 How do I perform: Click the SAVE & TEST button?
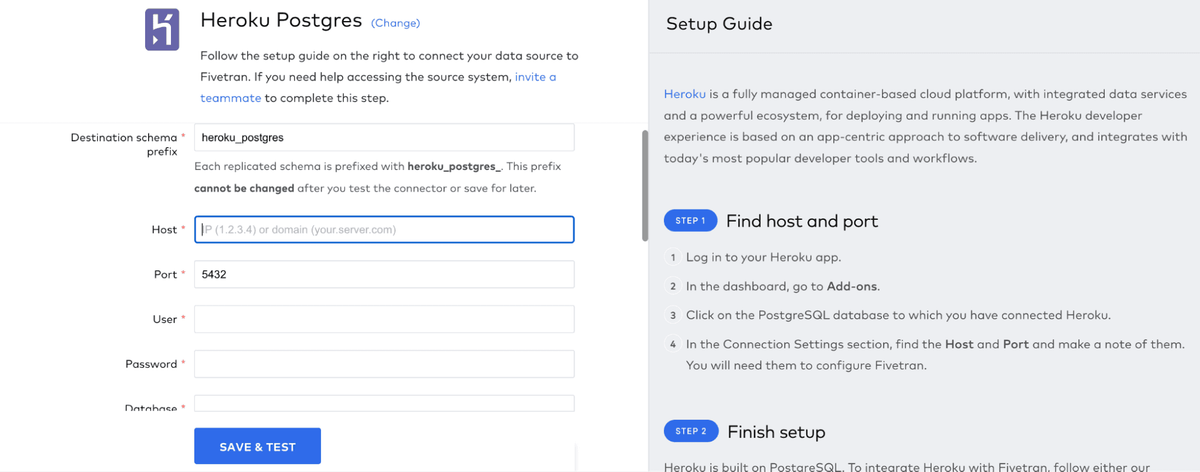[257, 446]
